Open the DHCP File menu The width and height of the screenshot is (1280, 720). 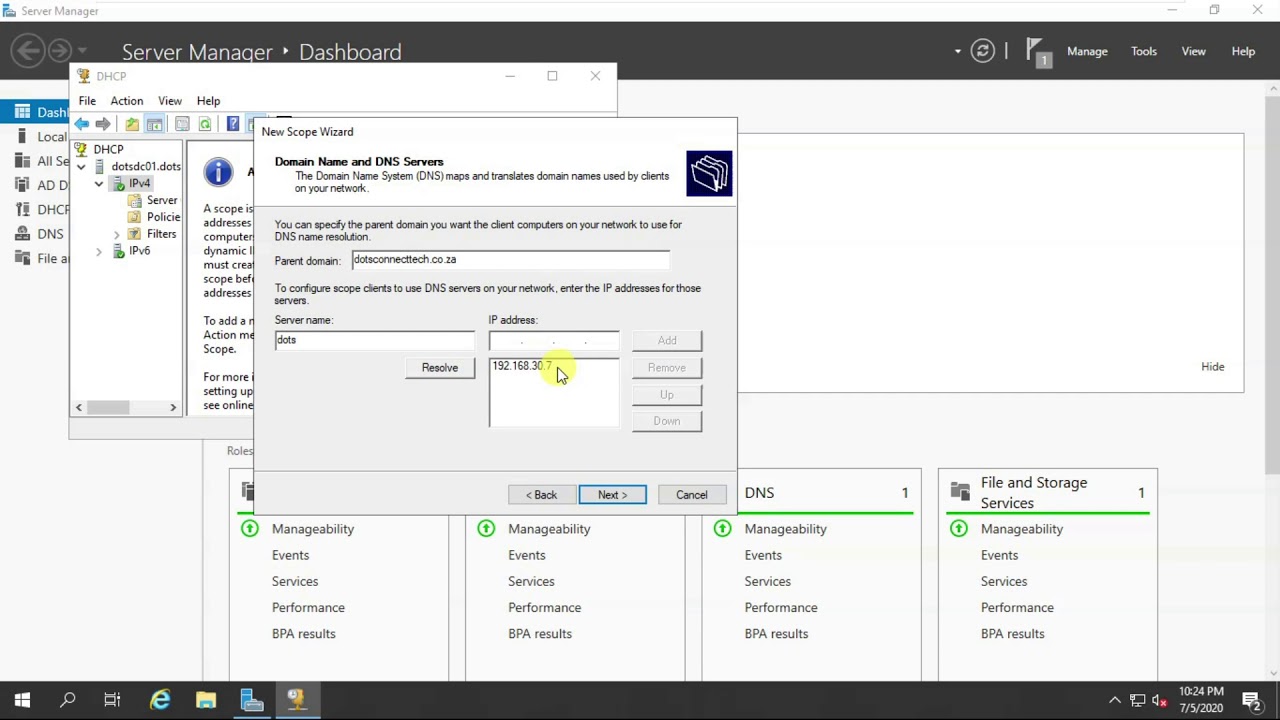[87, 101]
